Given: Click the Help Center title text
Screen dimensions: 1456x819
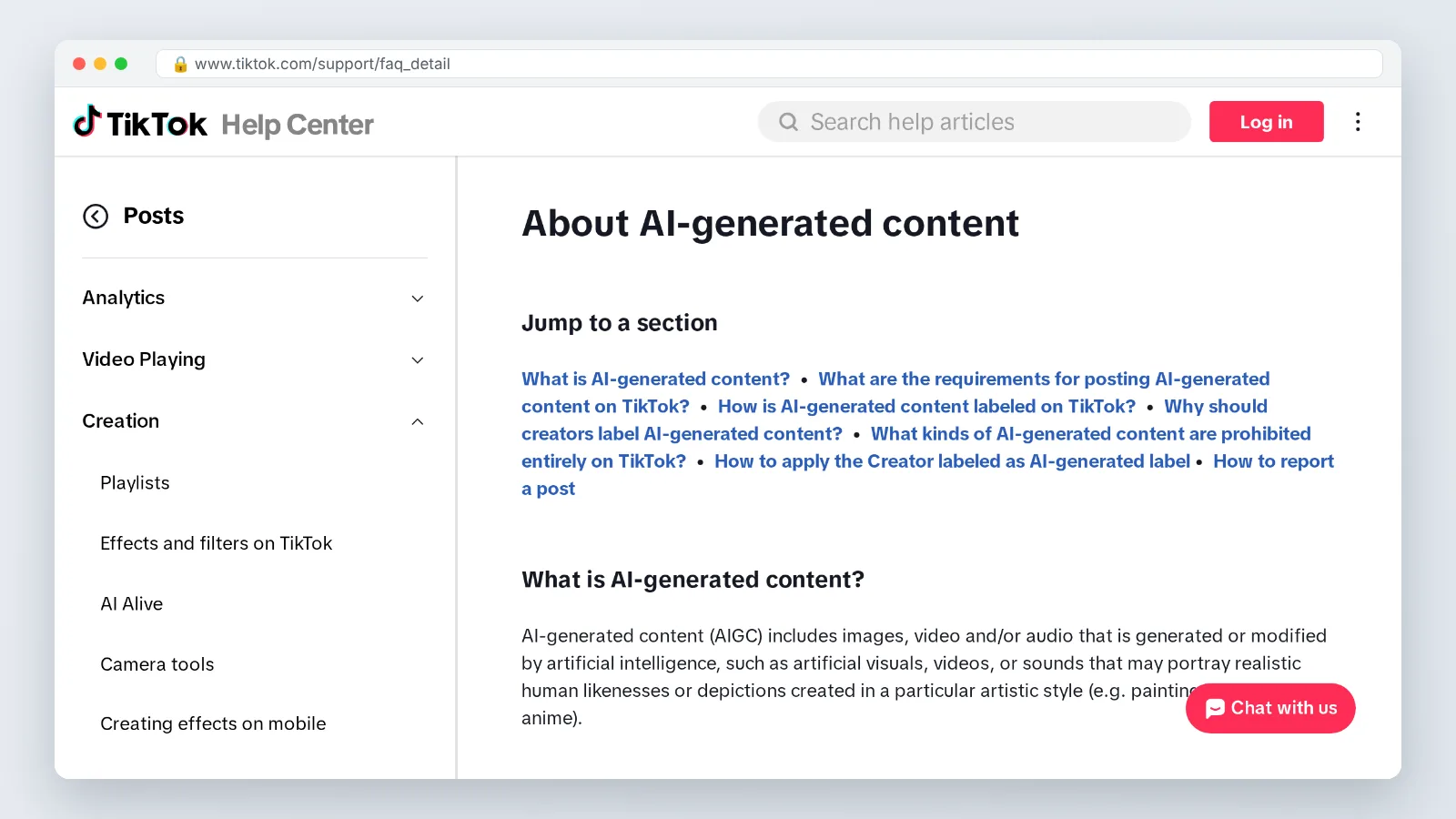Looking at the screenshot, I should click(x=298, y=125).
